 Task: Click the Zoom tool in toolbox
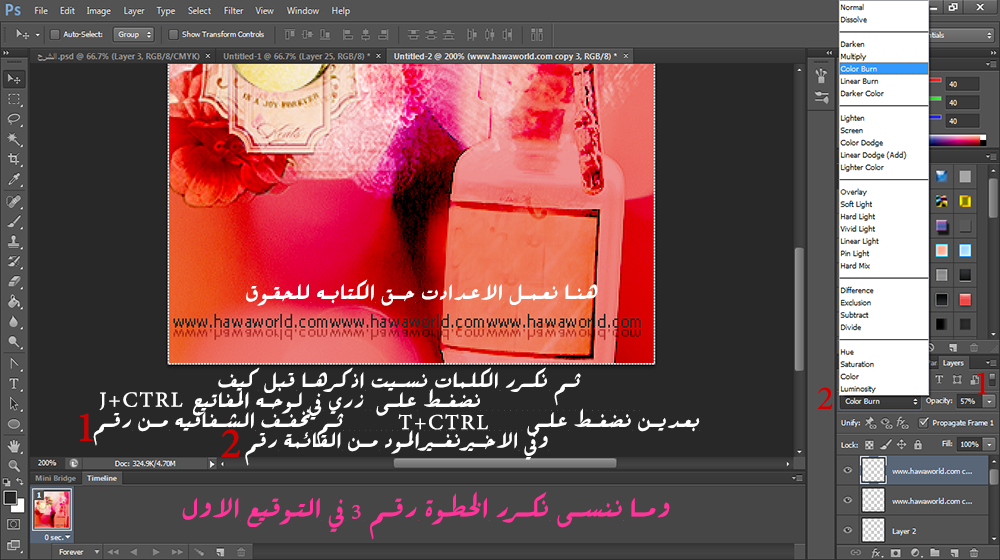(x=14, y=466)
